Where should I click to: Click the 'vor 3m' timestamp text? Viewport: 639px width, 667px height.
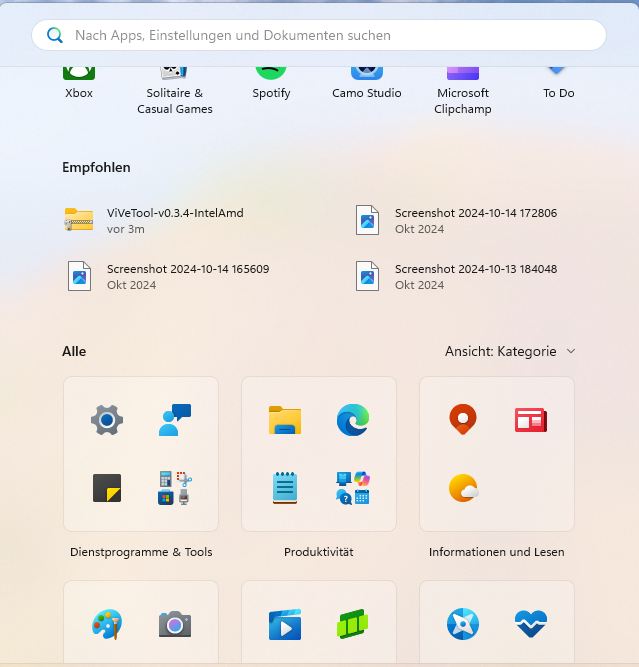pos(126,229)
